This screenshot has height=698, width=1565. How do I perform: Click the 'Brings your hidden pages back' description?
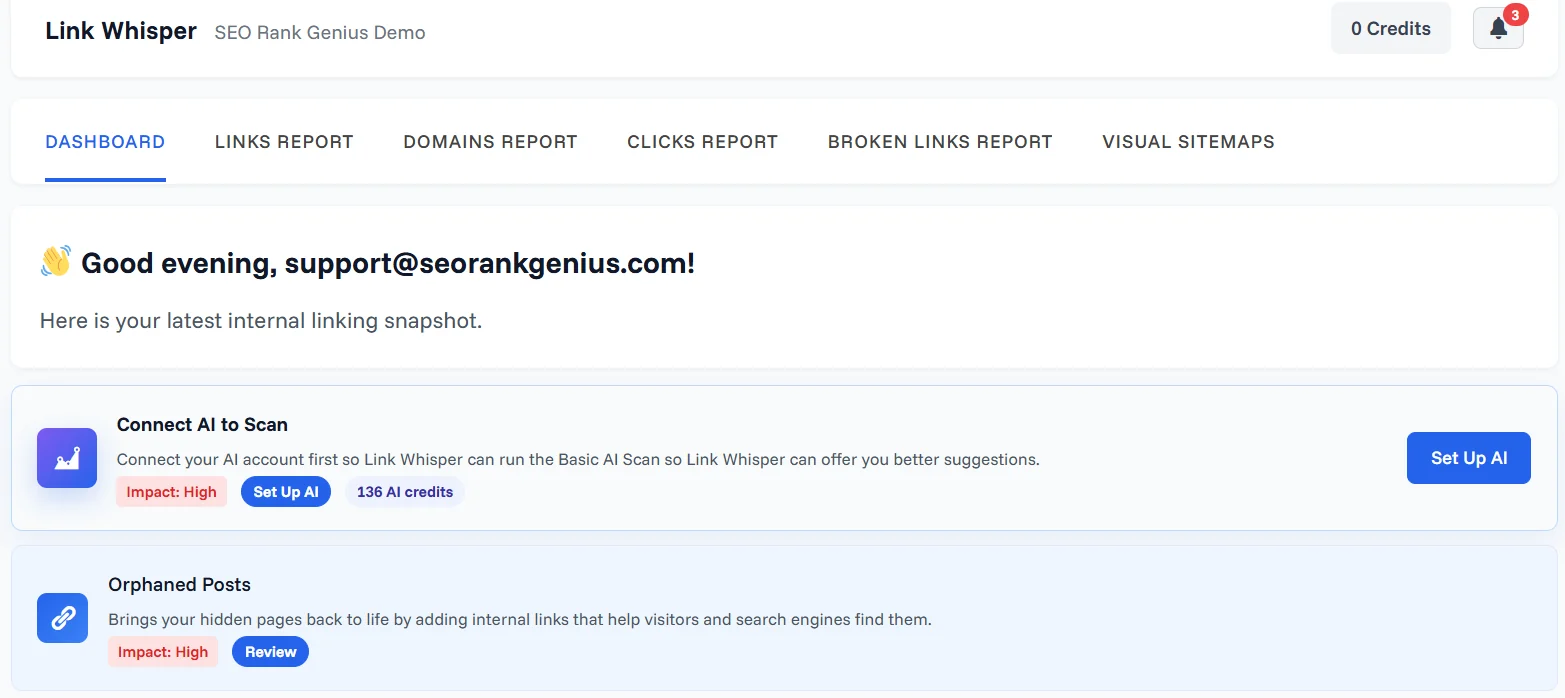pyautogui.click(x=520, y=620)
